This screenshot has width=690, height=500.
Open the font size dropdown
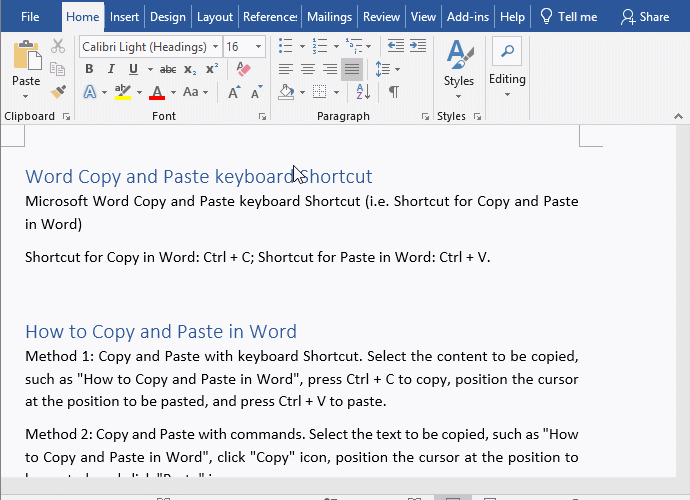point(258,47)
